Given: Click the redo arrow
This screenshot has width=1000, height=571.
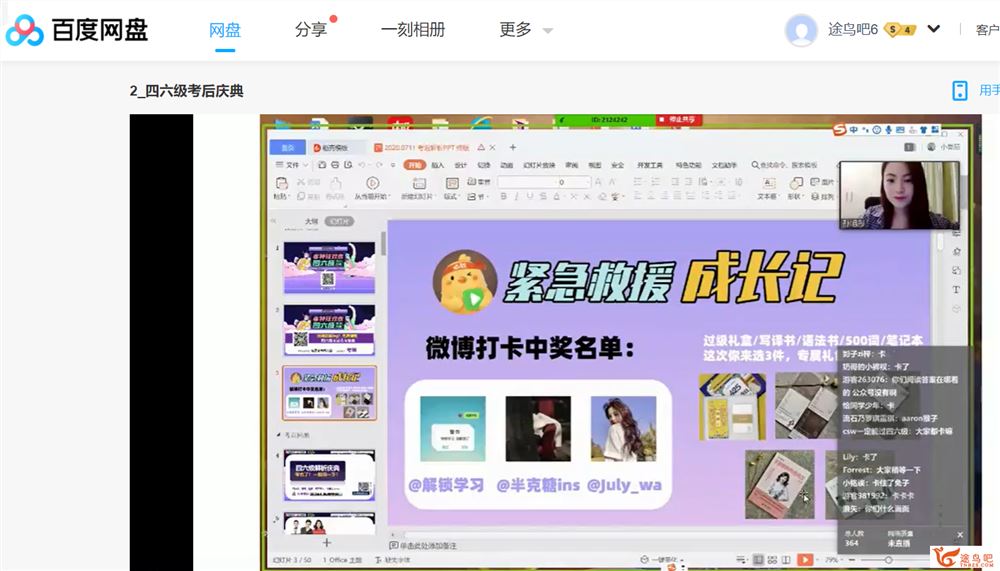Looking at the screenshot, I should click(x=379, y=165).
